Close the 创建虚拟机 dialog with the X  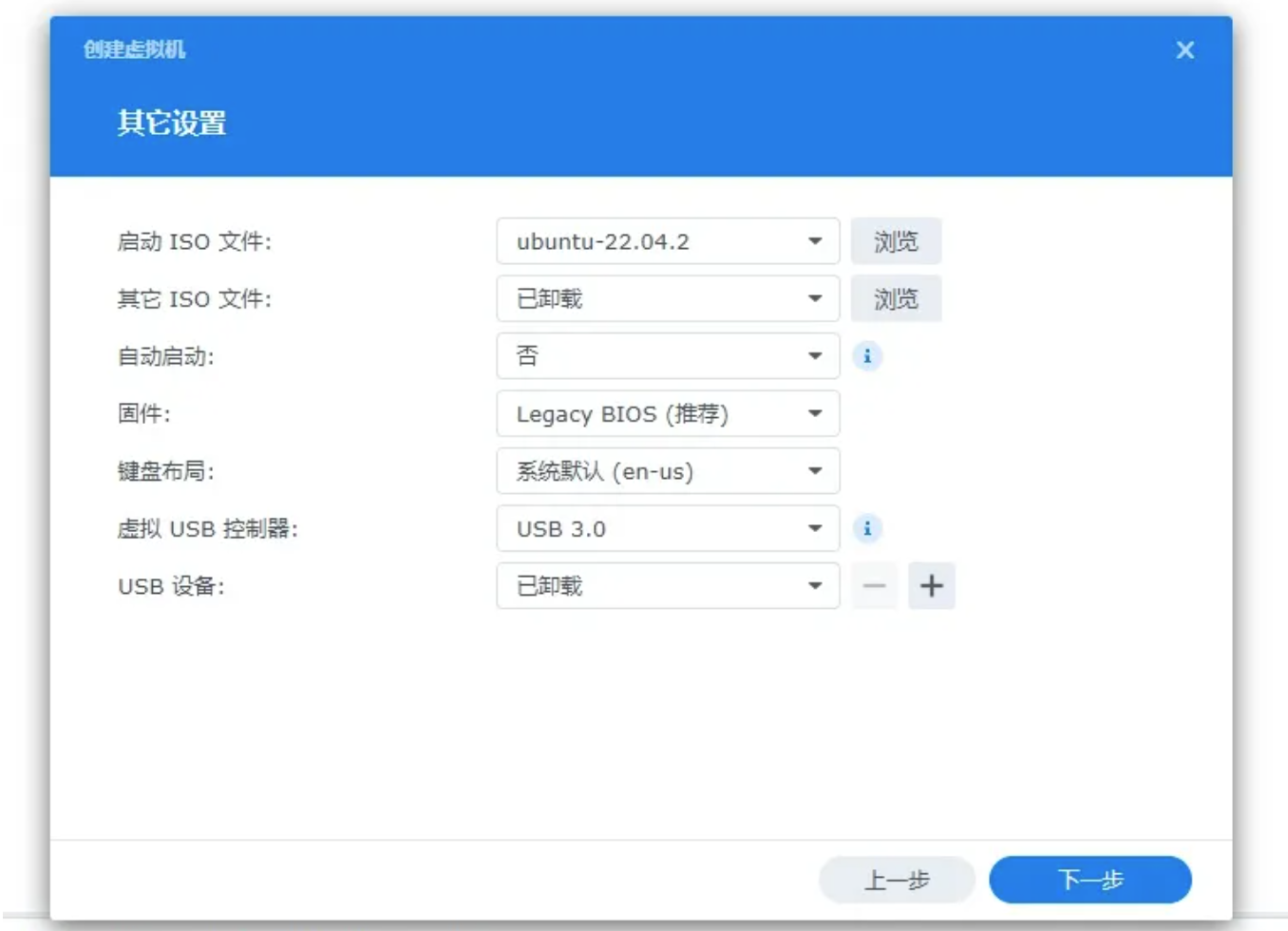click(x=1184, y=50)
